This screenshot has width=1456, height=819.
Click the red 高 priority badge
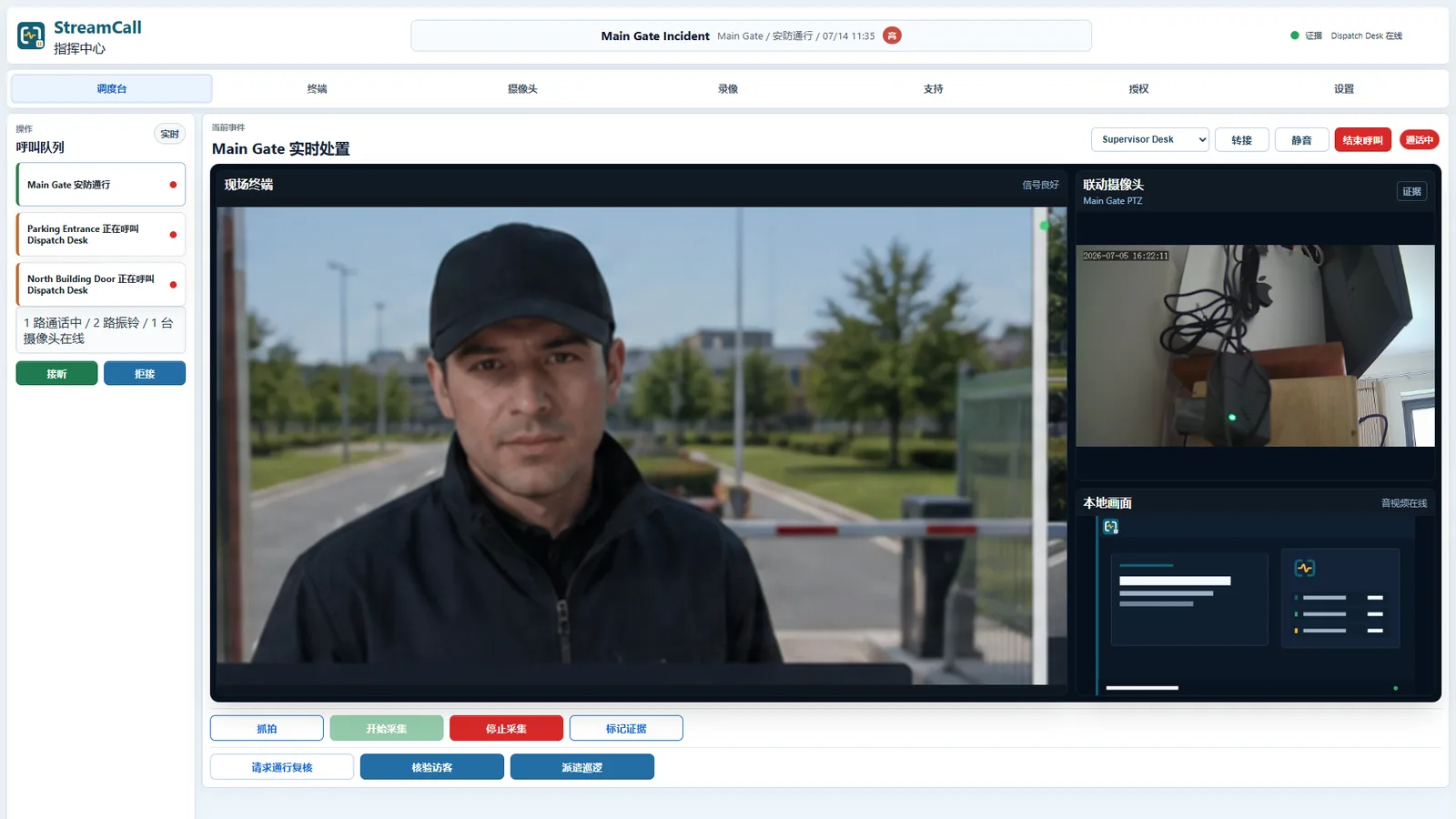click(892, 35)
